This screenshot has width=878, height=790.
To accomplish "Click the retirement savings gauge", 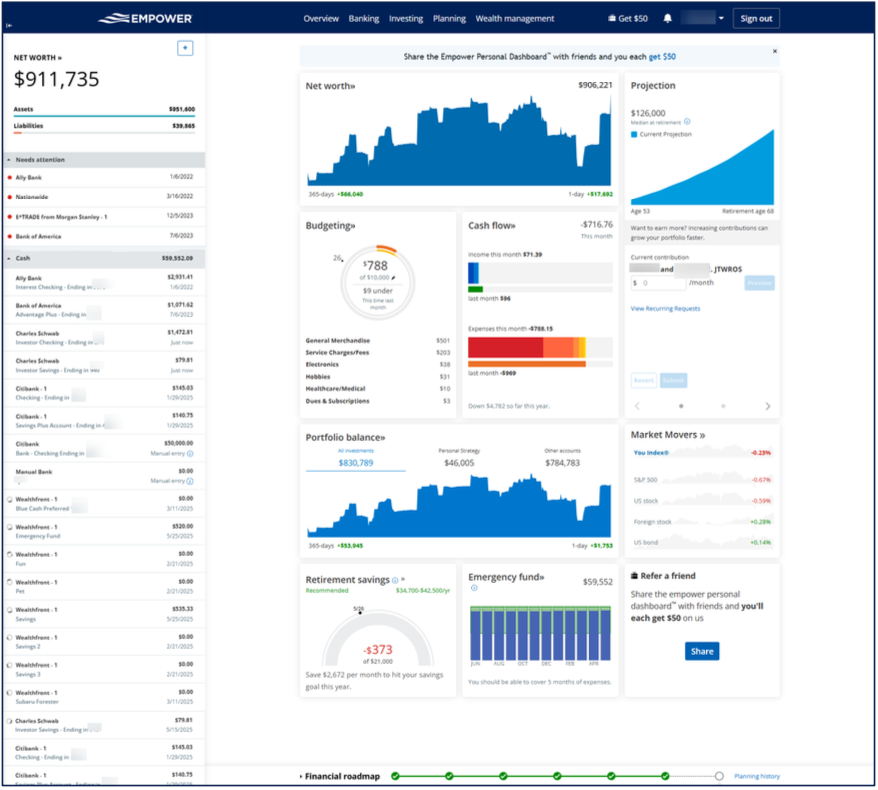I will 378,638.
